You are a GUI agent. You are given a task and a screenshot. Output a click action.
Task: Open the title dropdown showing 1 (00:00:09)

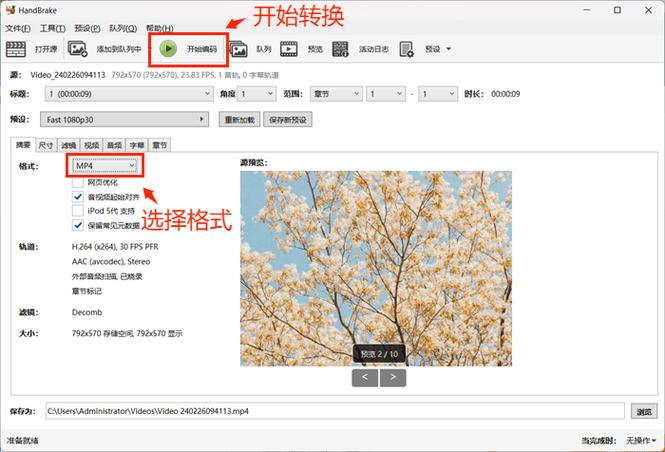(x=129, y=94)
